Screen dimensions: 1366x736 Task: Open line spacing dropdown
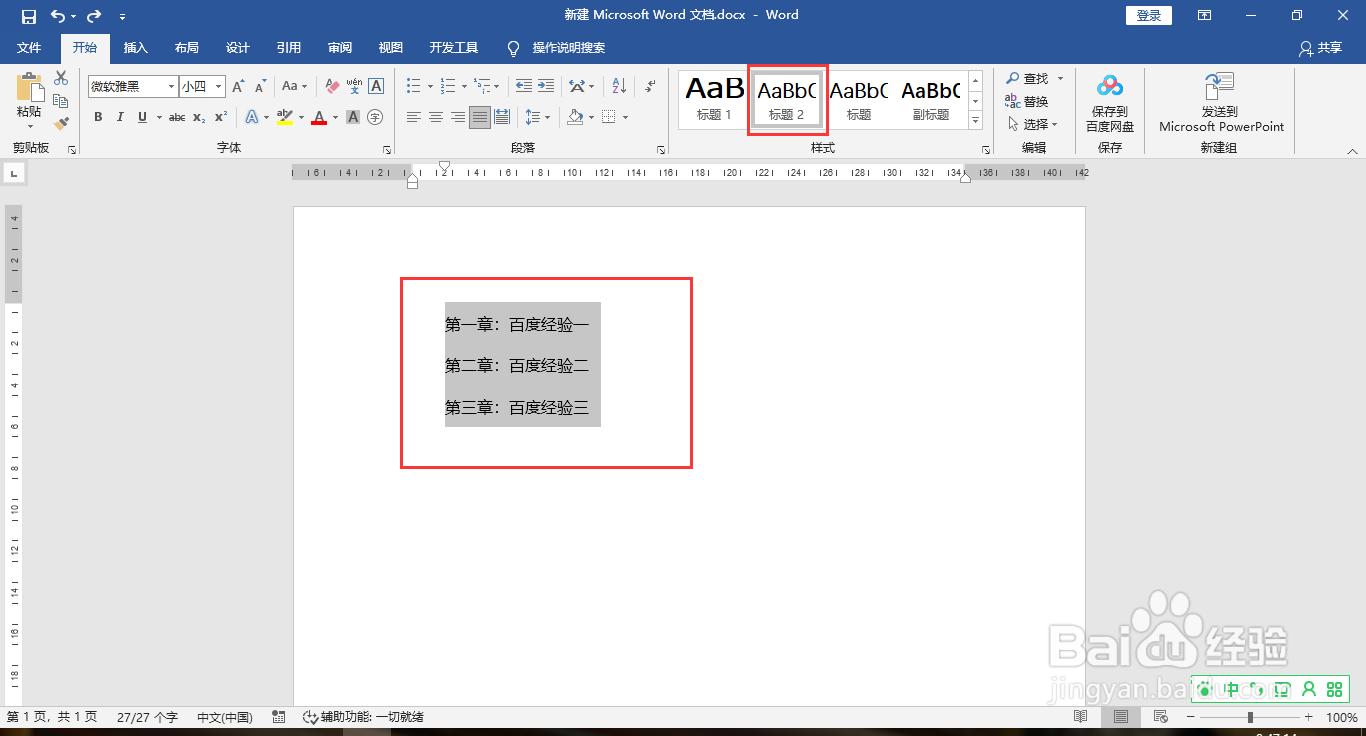click(x=538, y=117)
